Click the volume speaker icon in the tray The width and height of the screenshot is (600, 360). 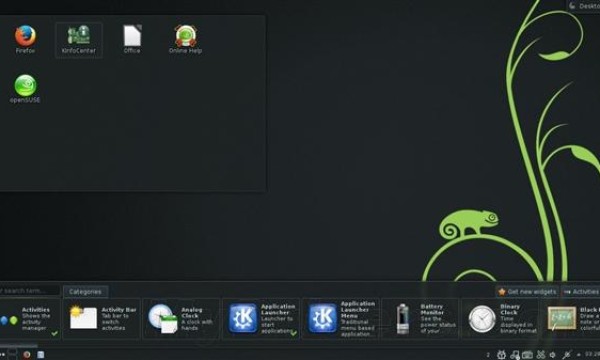pyautogui.click(x=553, y=355)
